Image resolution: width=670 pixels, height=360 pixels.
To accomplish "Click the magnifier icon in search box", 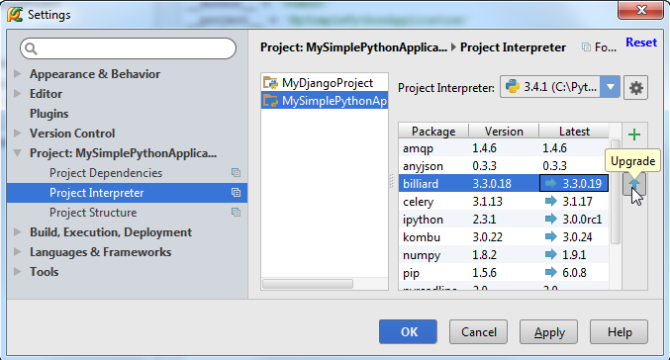I will point(31,49).
